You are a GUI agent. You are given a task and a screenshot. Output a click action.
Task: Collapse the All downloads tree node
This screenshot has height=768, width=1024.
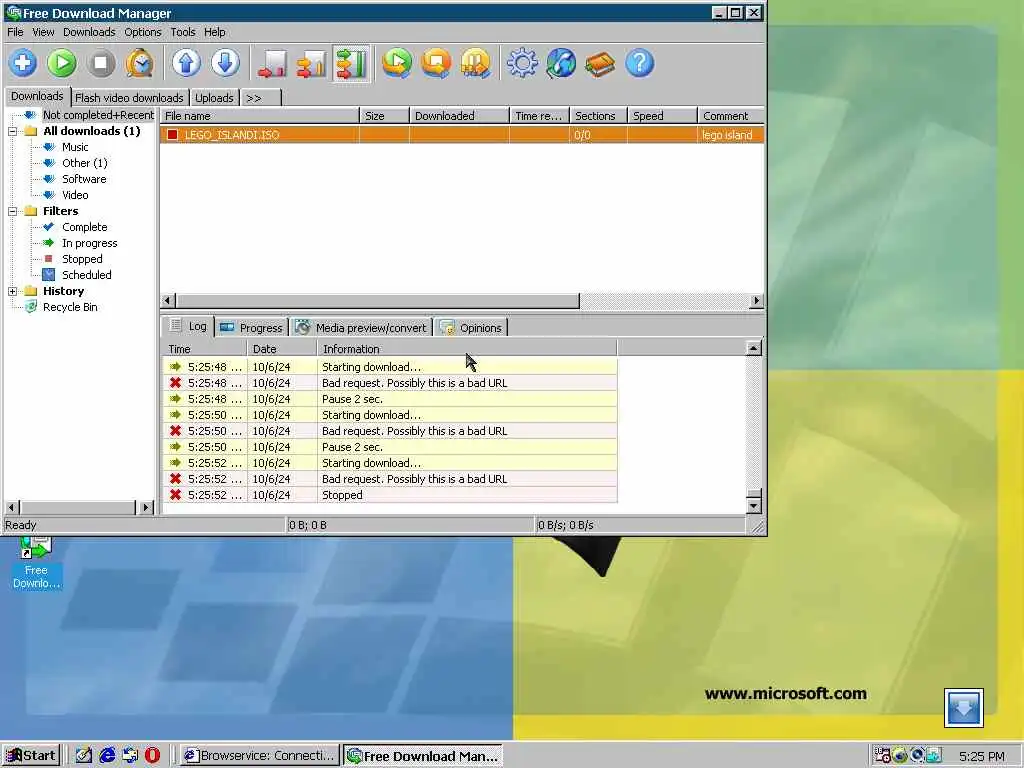click(12, 131)
